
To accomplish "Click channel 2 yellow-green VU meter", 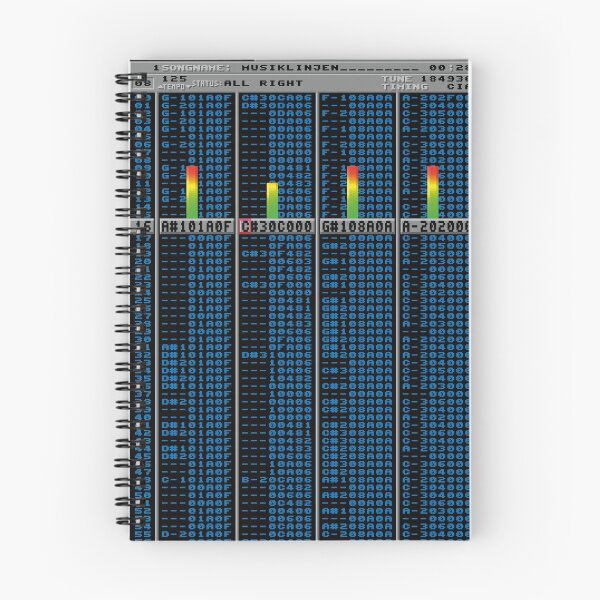I will (272, 201).
